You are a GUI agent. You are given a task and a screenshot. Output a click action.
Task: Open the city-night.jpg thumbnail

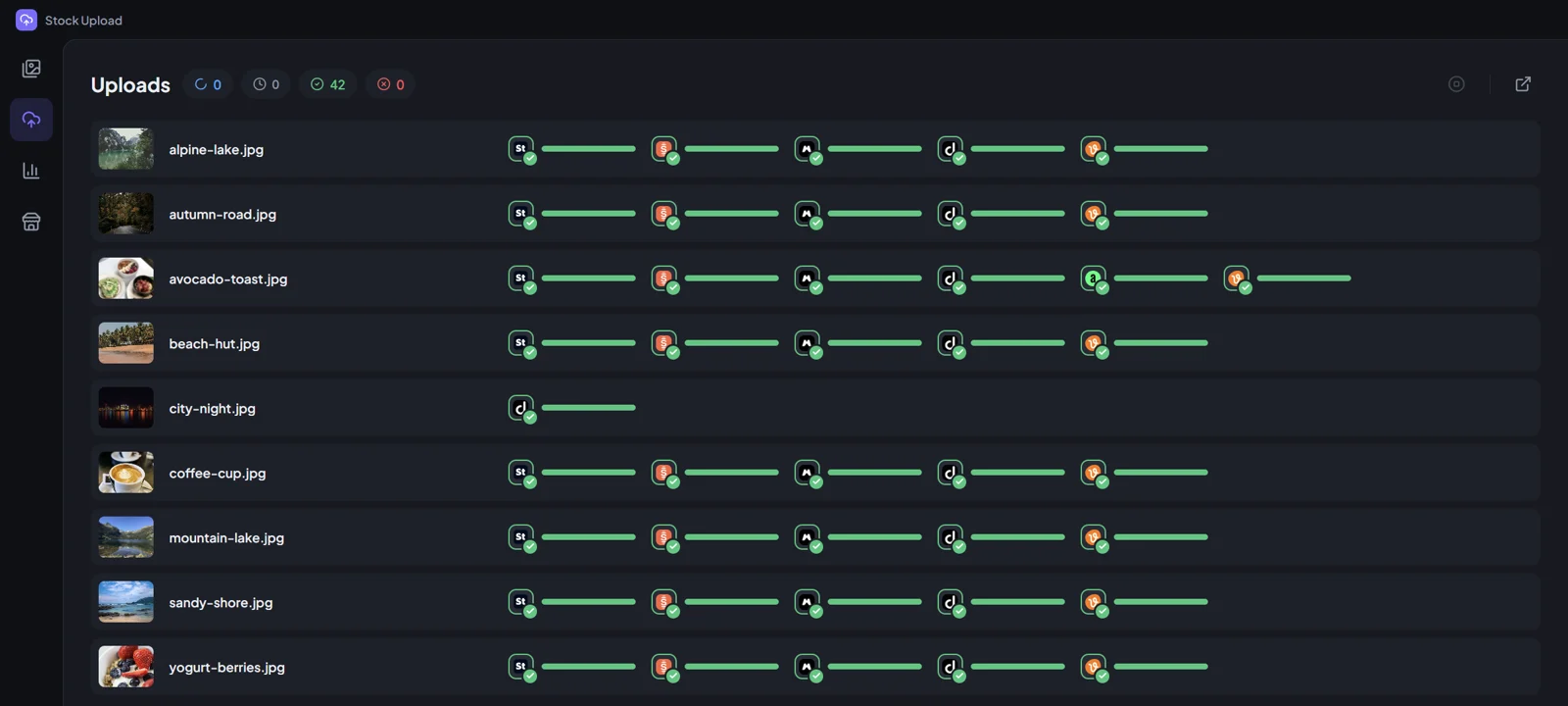point(126,408)
